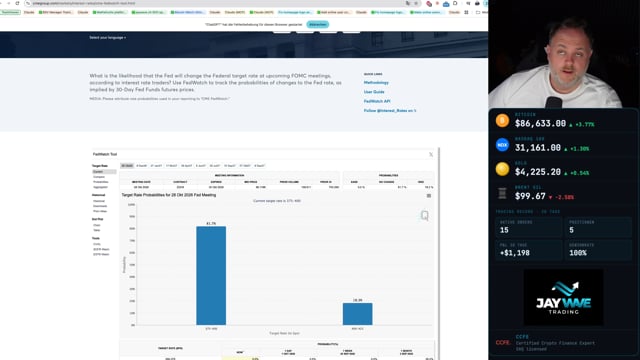Click the chart title Target Rate Probabilities
The height and width of the screenshot is (360, 640).
click(x=169, y=195)
